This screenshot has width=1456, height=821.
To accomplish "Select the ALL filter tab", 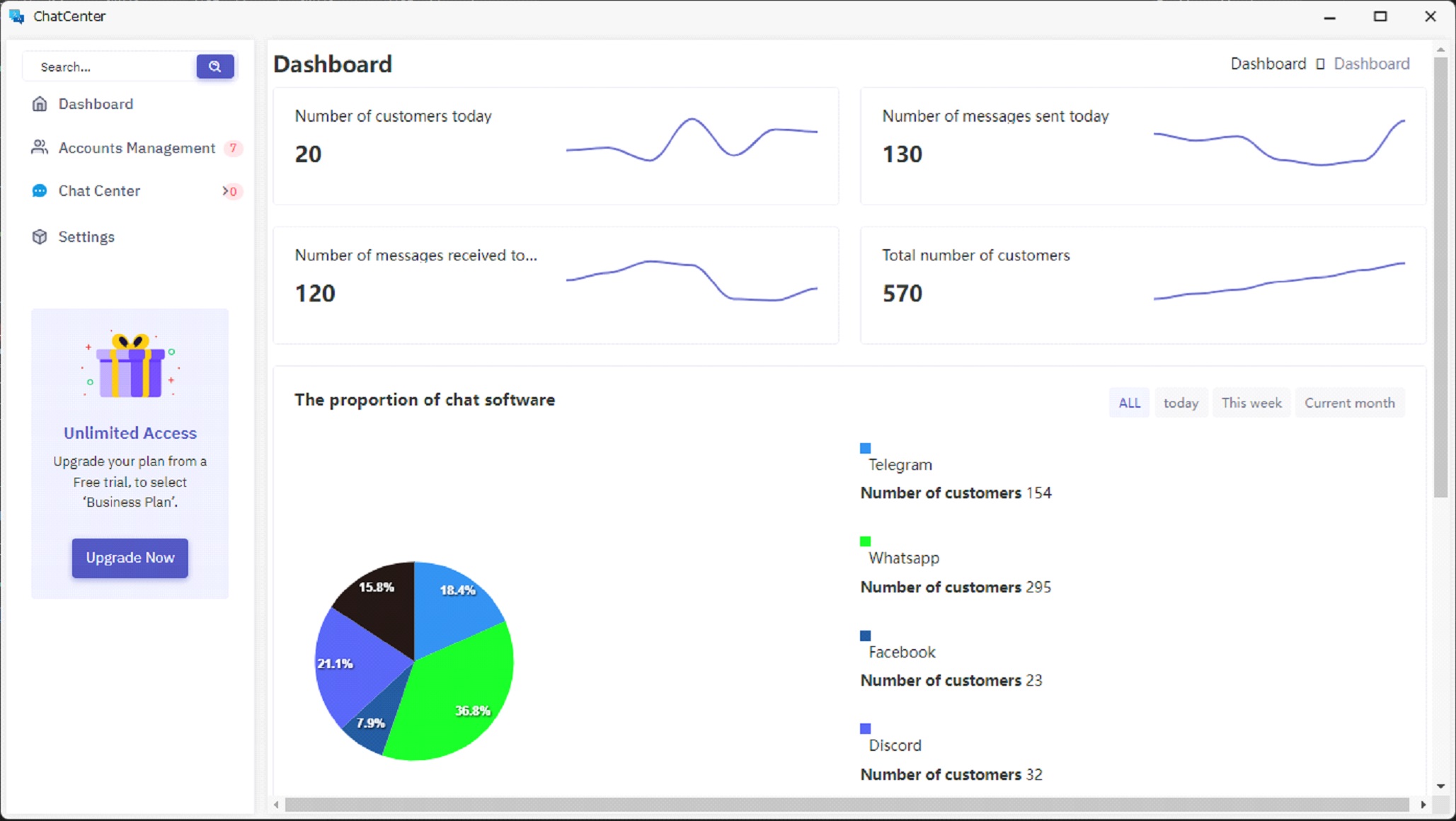I will click(x=1129, y=403).
